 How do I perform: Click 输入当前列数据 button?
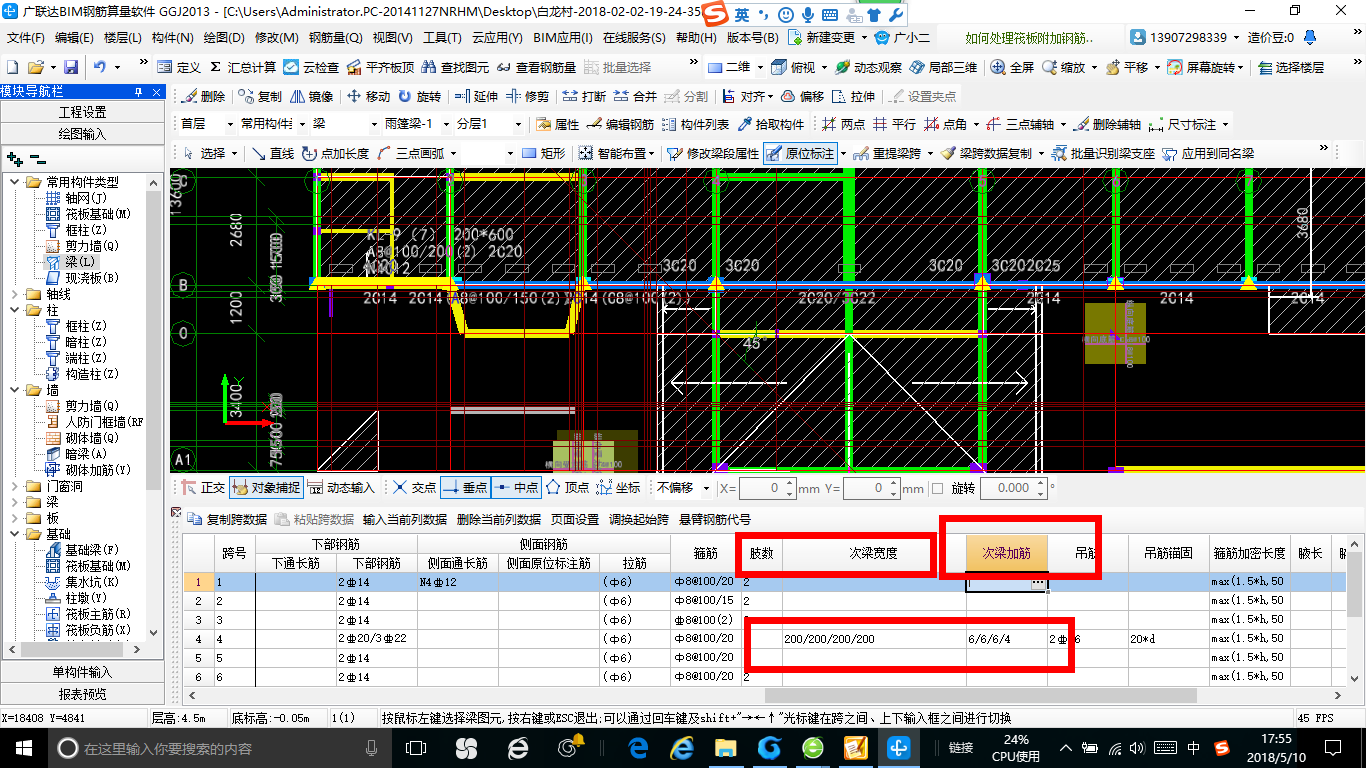pyautogui.click(x=405, y=519)
